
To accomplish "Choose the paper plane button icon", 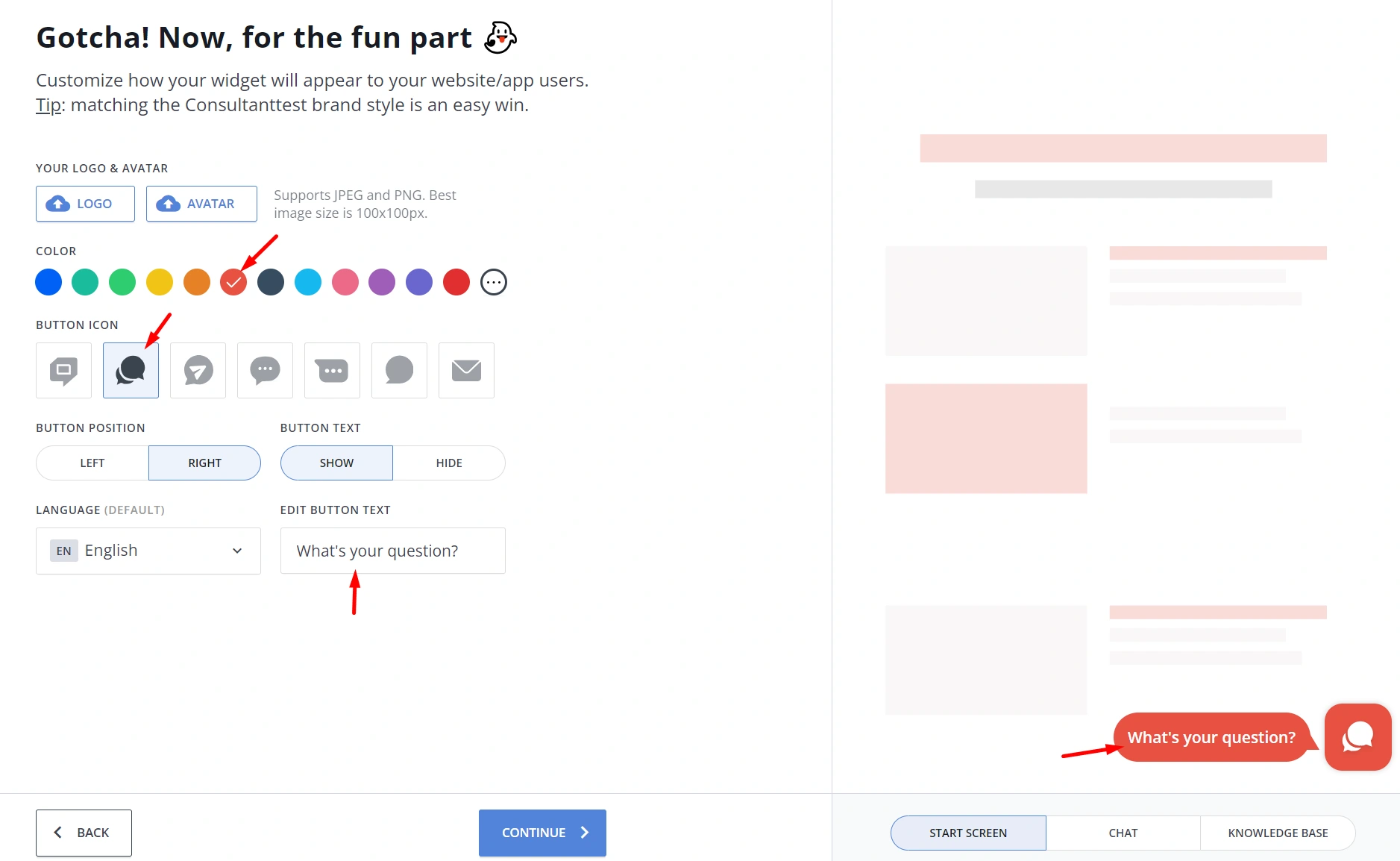I will pos(198,370).
